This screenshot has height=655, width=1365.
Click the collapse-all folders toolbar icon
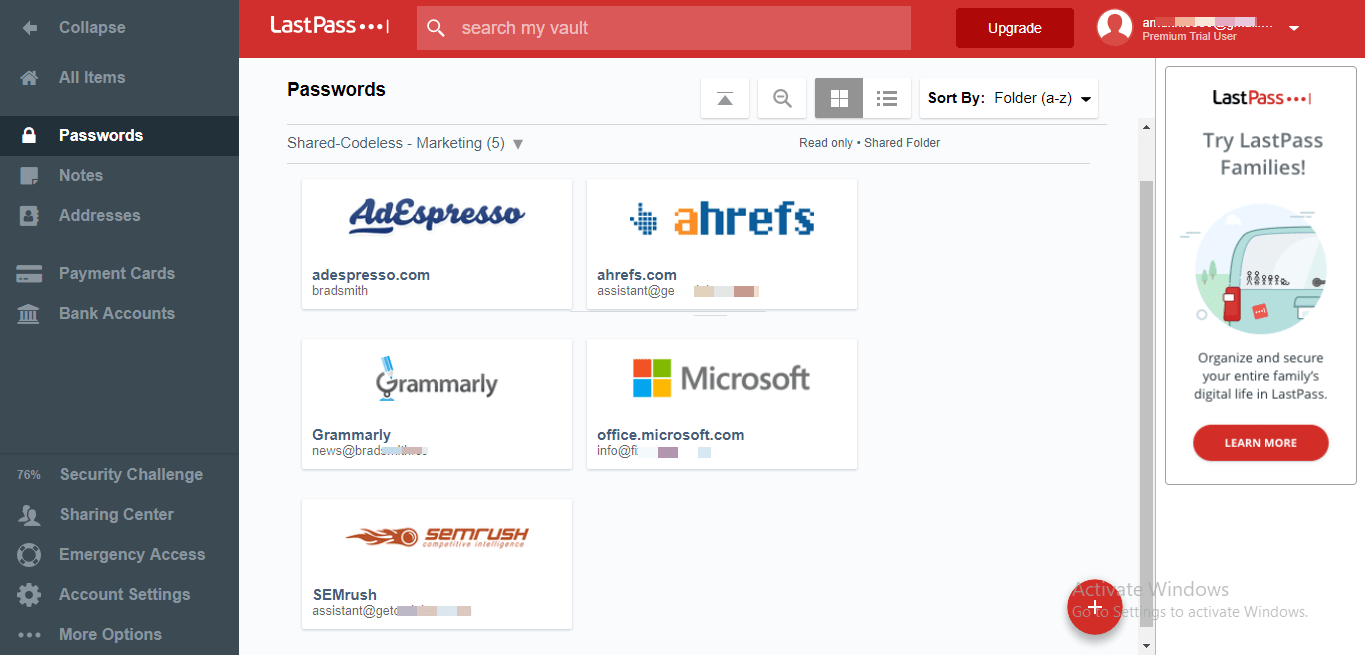725,98
